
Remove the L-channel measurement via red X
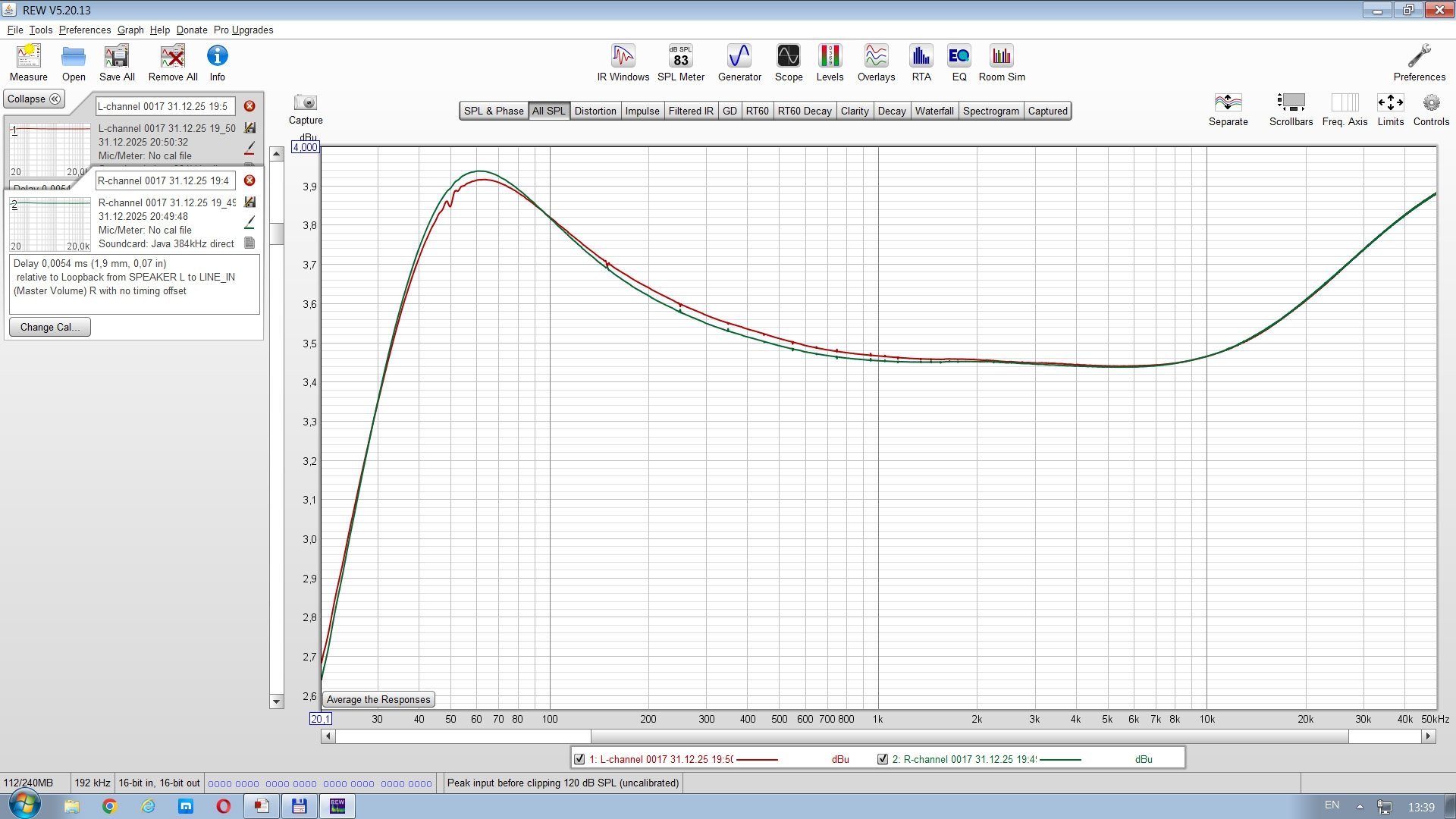tap(249, 106)
